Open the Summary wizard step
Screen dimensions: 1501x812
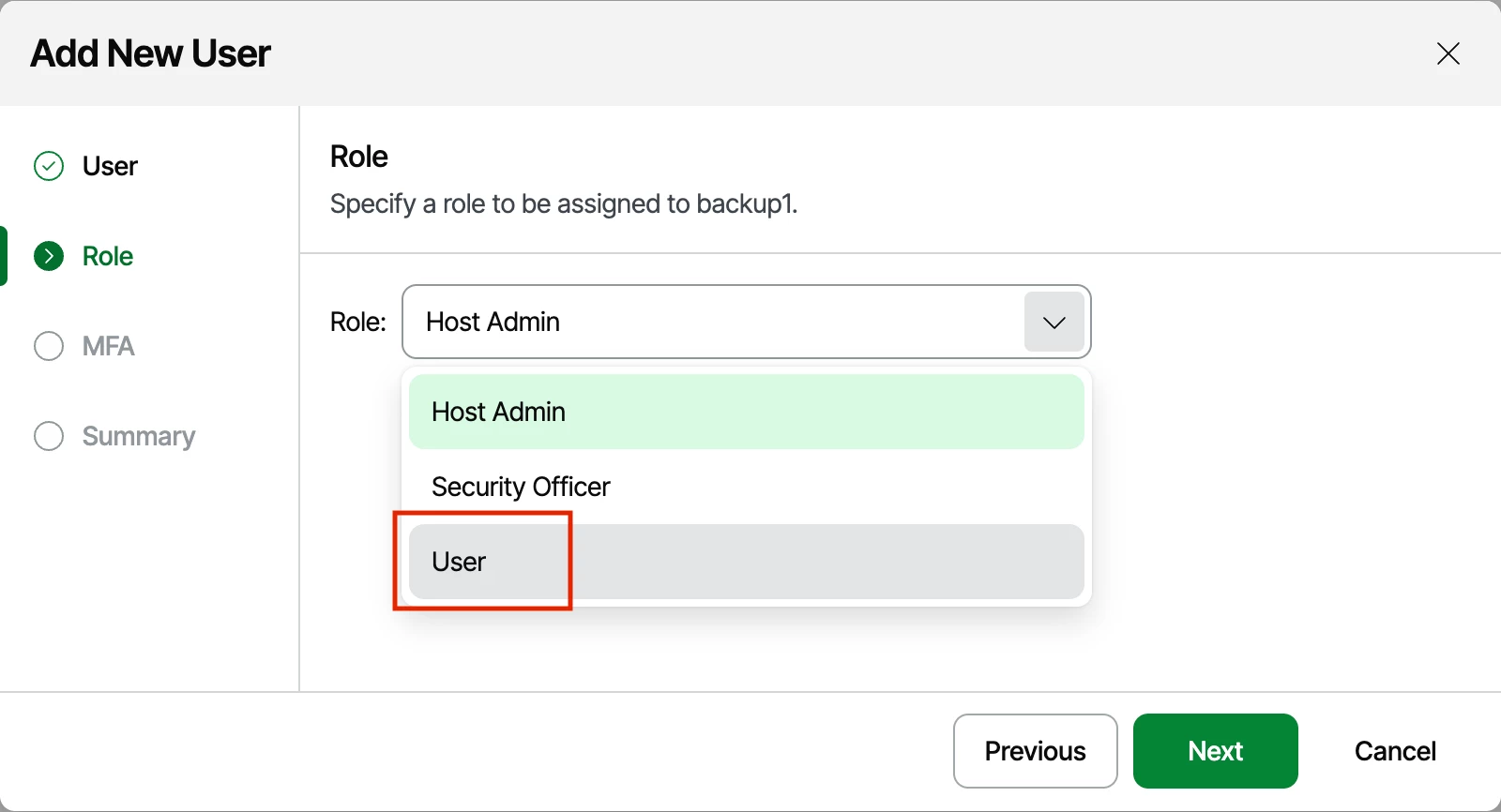[x=139, y=436]
